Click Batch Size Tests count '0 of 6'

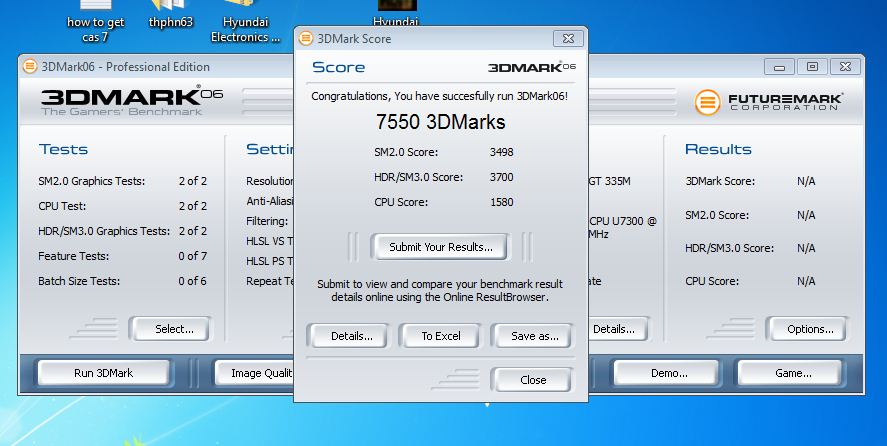pos(193,281)
